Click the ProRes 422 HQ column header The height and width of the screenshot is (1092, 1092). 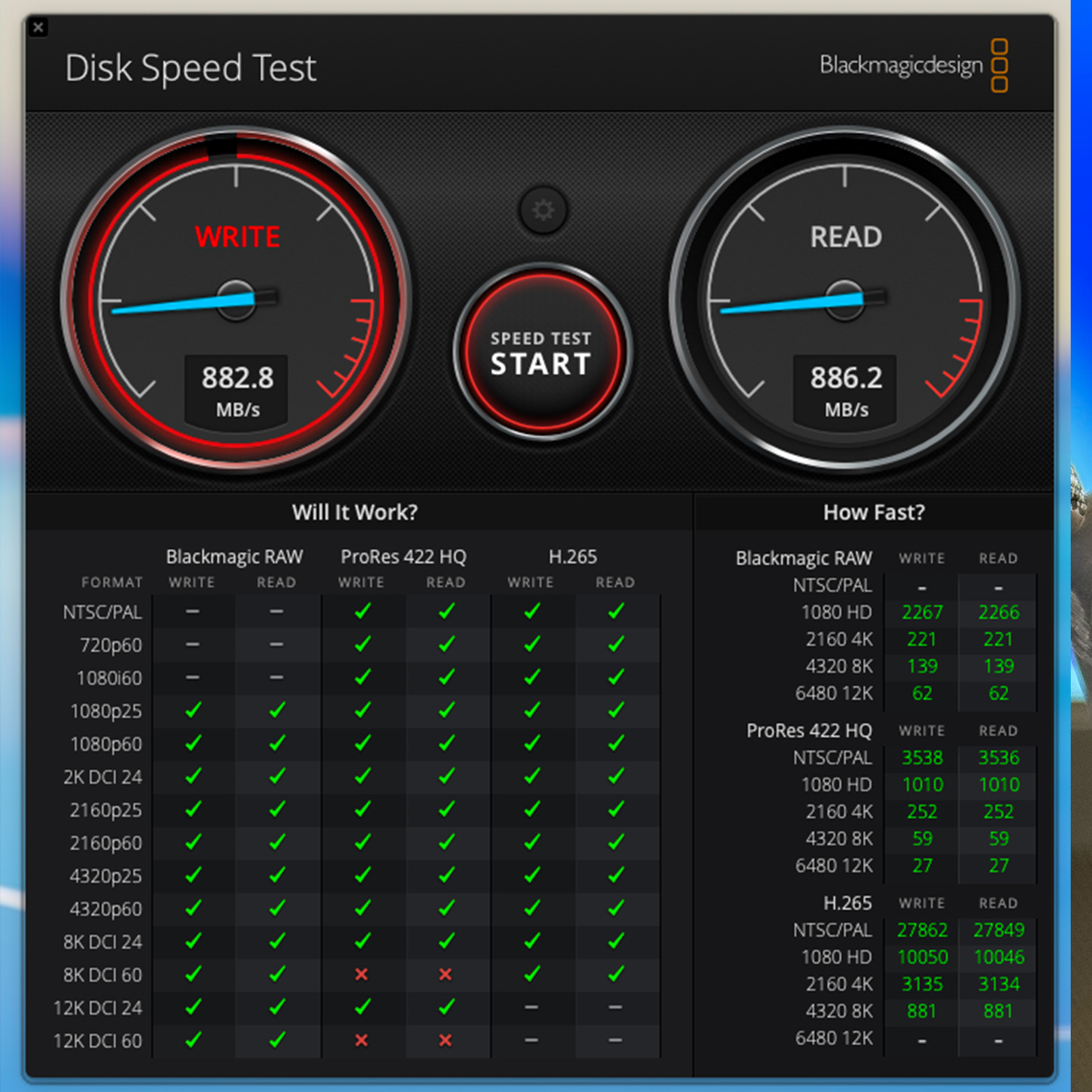[403, 556]
